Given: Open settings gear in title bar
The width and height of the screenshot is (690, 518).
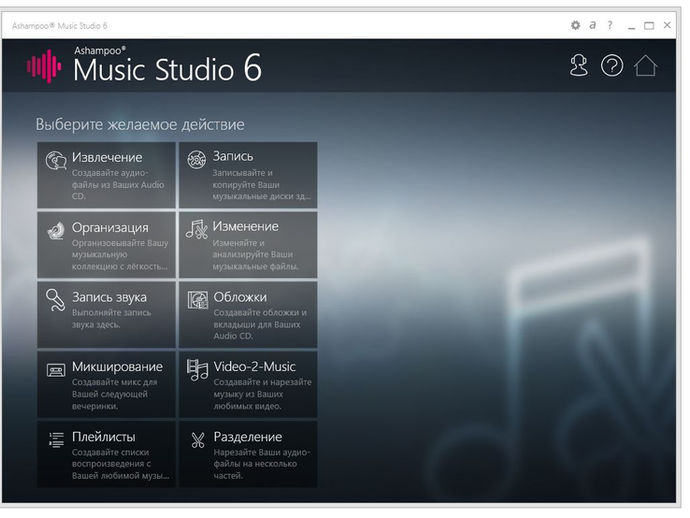Looking at the screenshot, I should click(575, 25).
